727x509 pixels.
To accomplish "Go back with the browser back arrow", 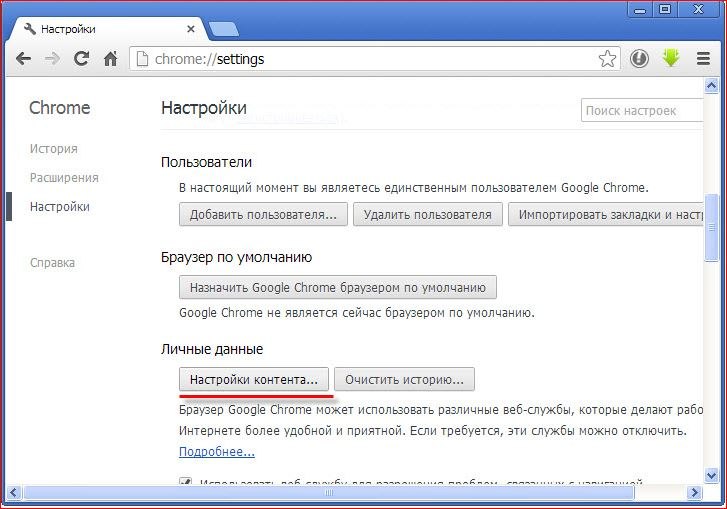I will tap(23, 59).
